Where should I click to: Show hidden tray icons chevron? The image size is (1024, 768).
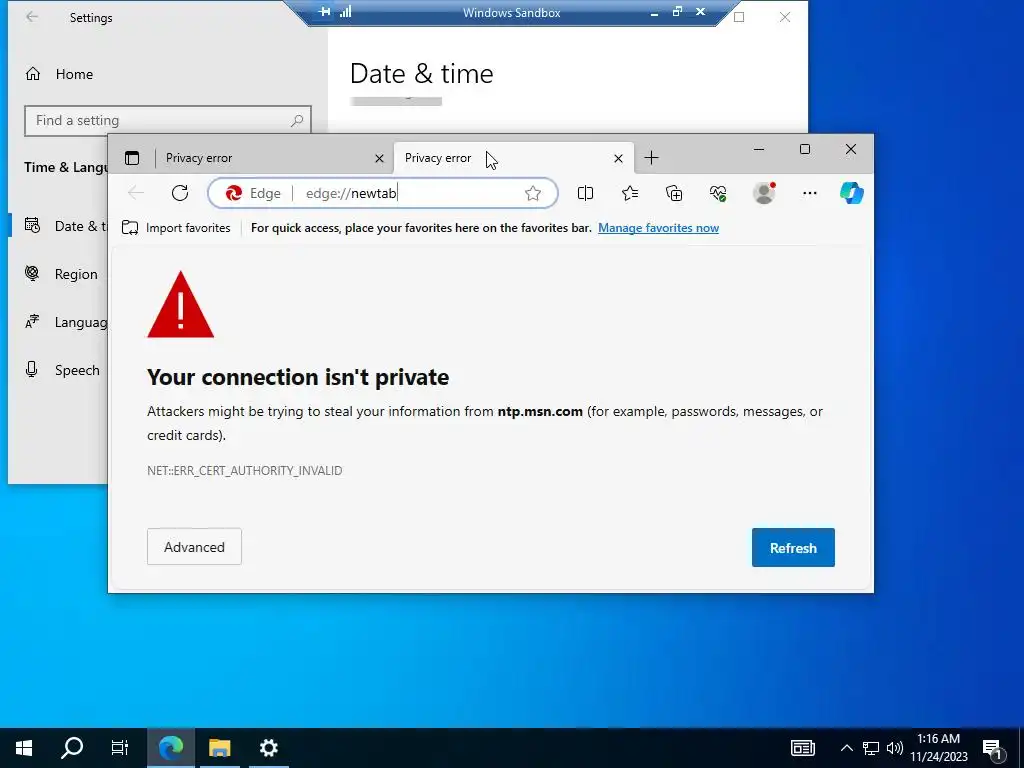(846, 748)
